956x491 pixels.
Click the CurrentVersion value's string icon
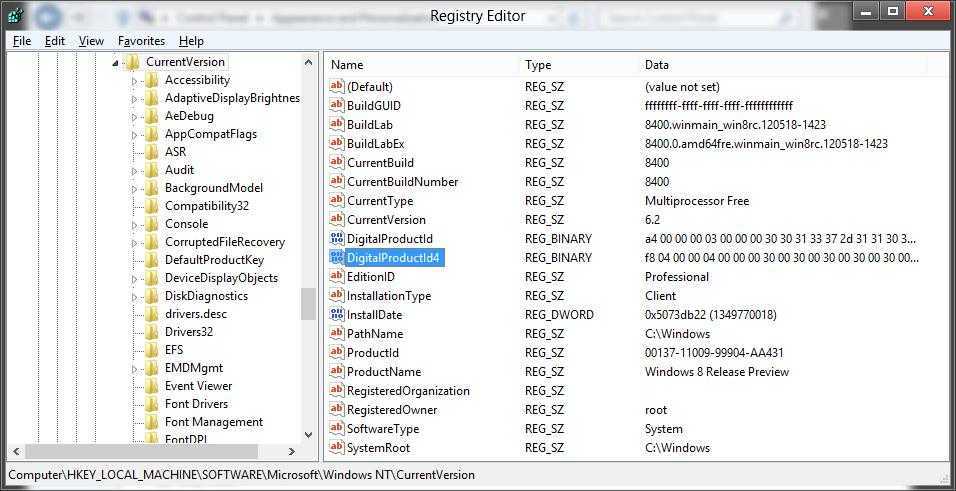pyautogui.click(x=337, y=219)
